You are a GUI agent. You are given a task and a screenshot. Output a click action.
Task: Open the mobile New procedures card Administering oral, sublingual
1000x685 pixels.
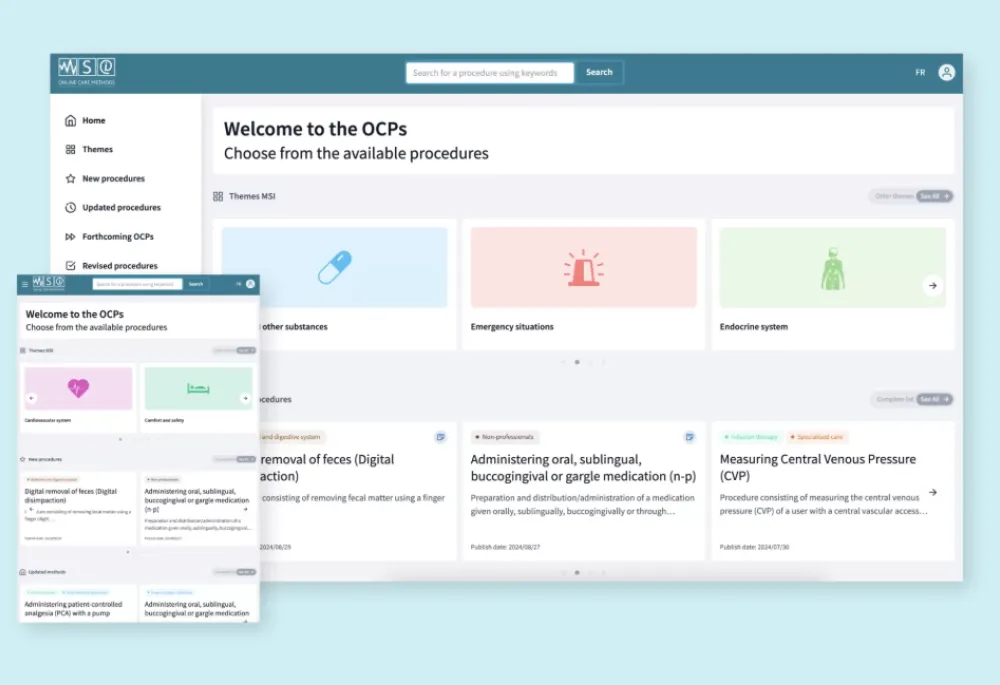click(x=198, y=508)
